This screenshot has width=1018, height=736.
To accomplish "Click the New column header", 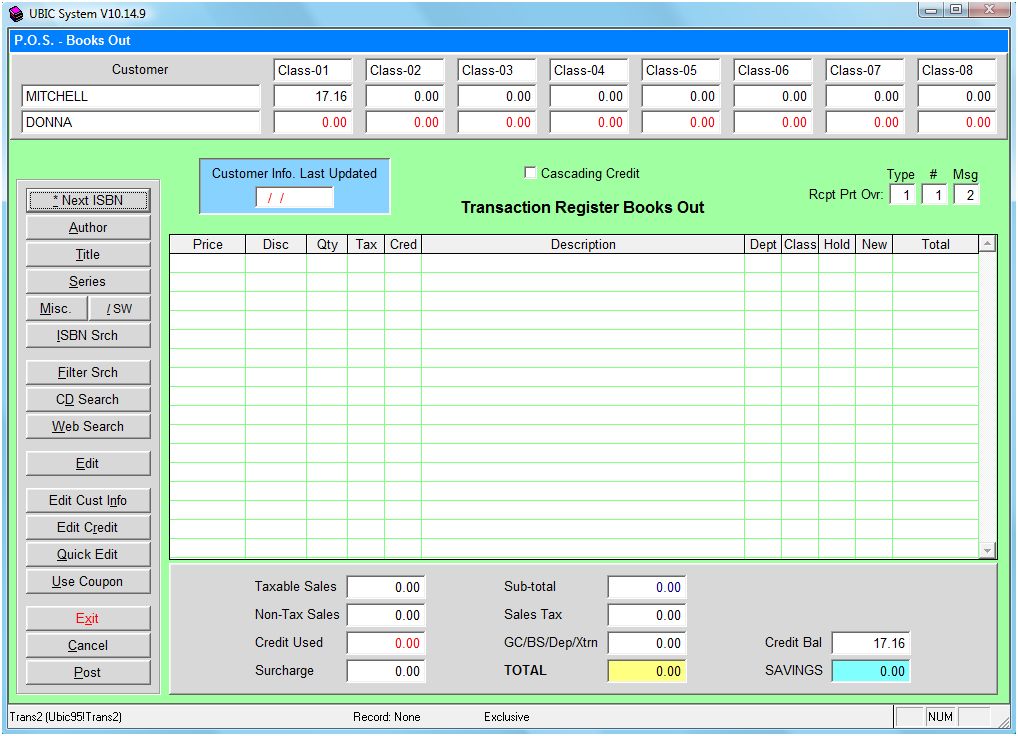I will (874, 244).
